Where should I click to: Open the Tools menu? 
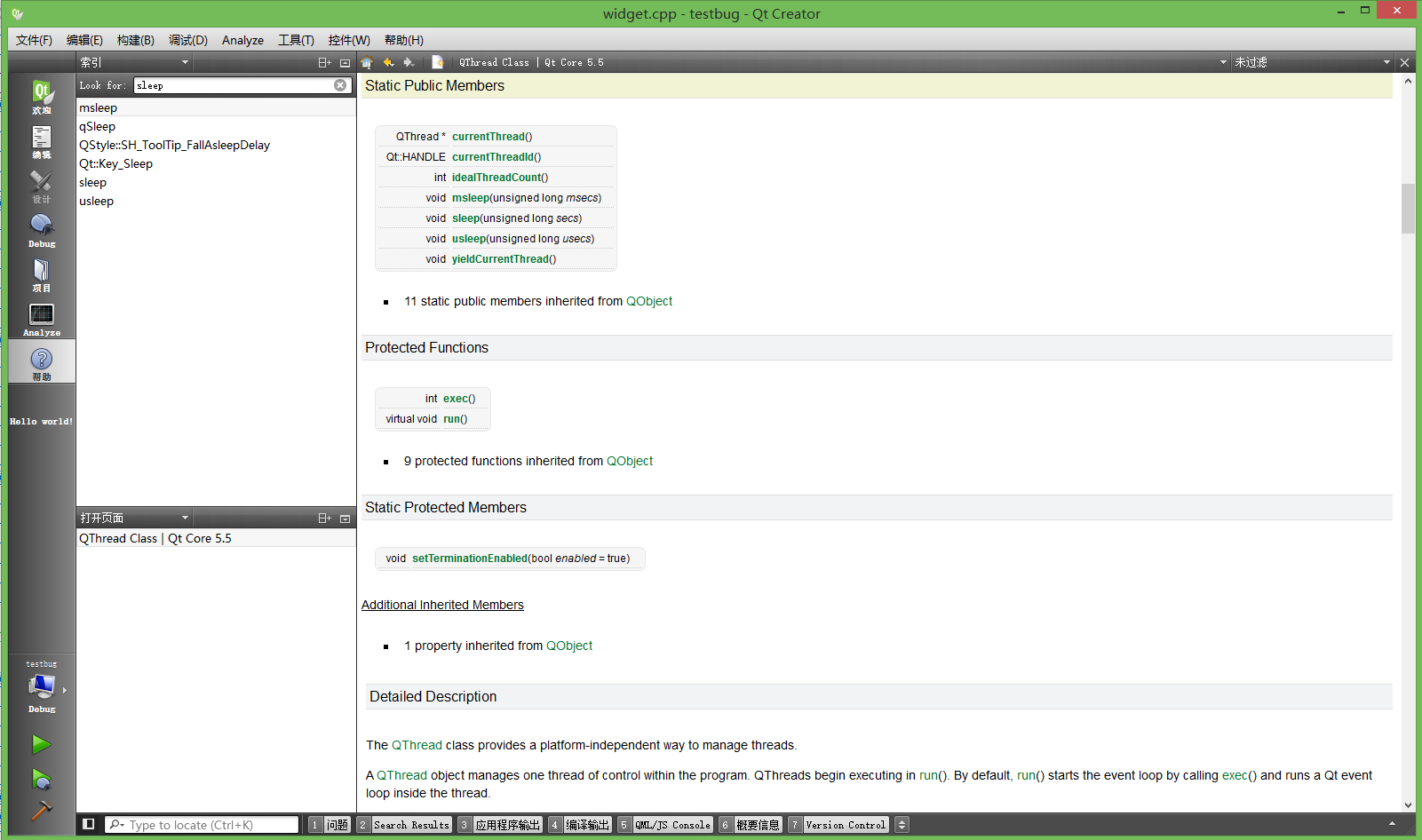click(296, 40)
